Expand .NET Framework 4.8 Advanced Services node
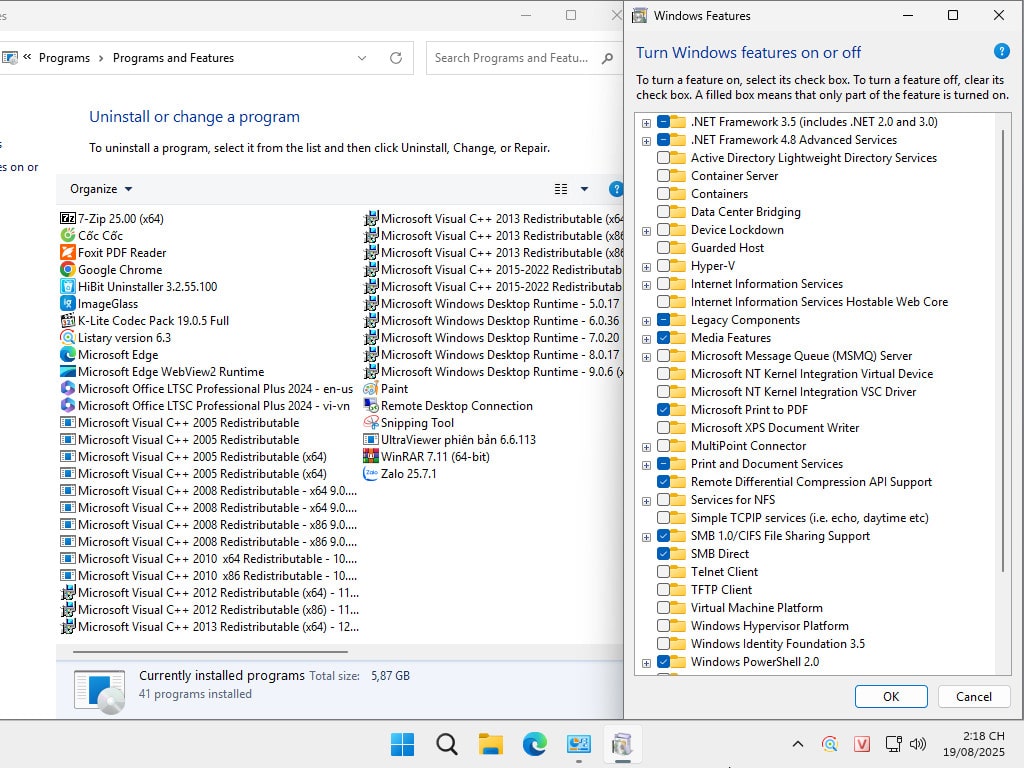Screen dimensions: 1024x768 [x=646, y=141]
